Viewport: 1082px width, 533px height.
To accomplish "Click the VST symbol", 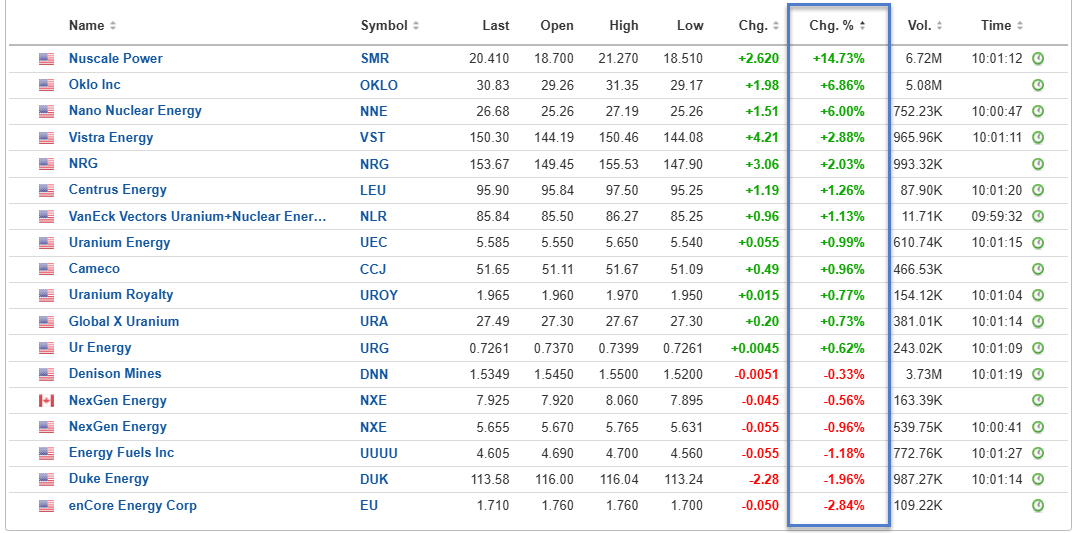I will (x=373, y=137).
